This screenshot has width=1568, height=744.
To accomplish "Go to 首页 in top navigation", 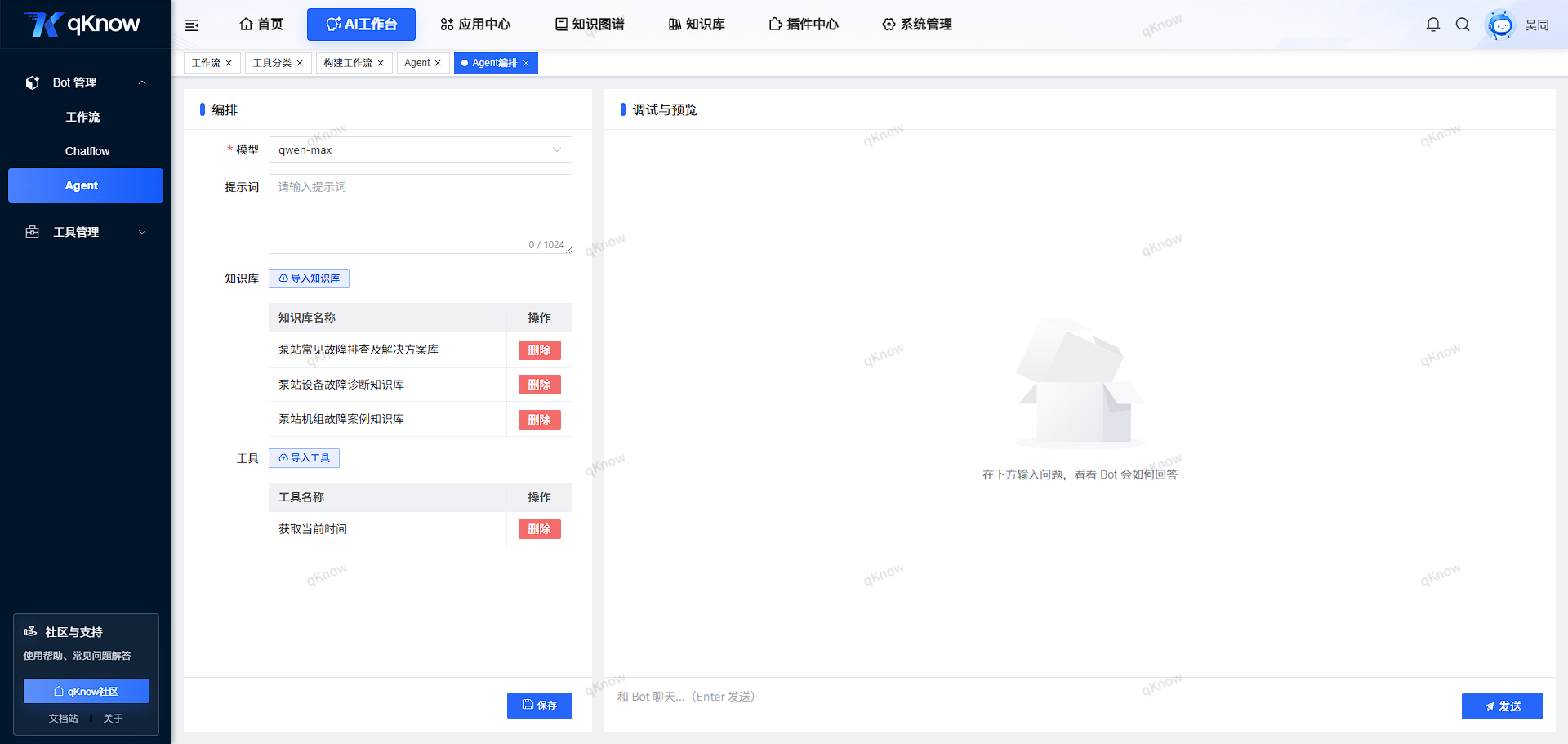I will pos(261,25).
